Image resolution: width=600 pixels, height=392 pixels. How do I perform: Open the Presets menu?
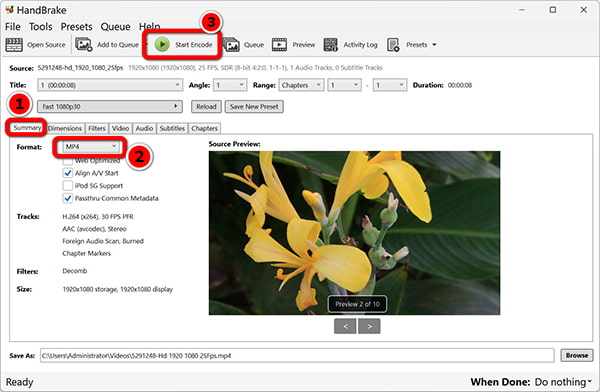[77, 27]
